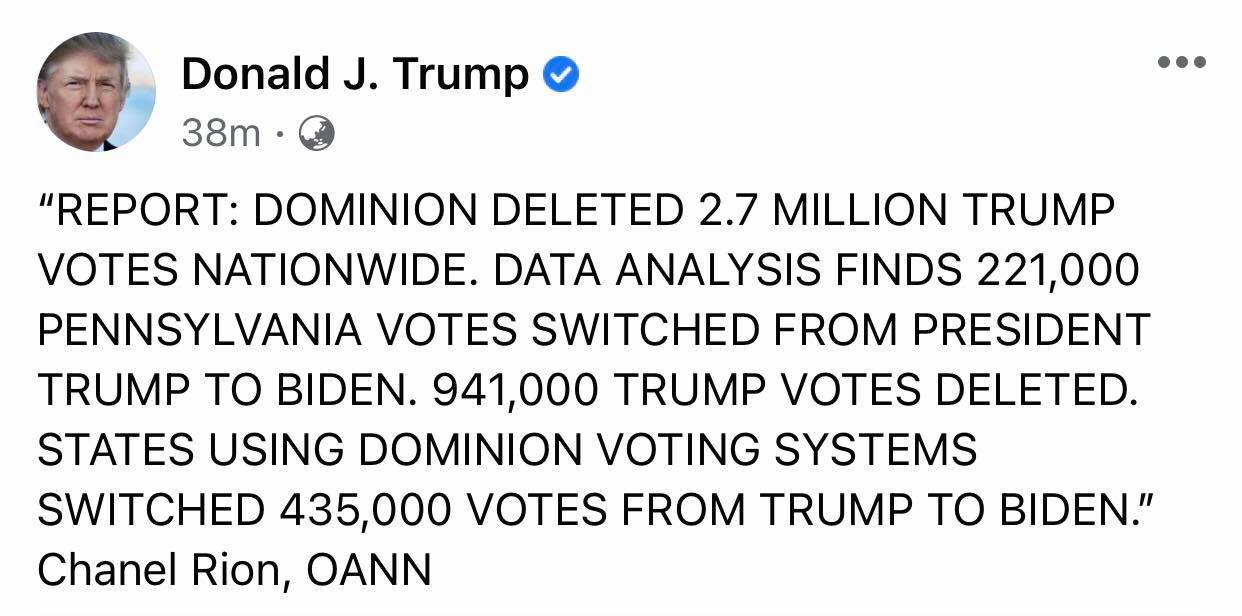Image resolution: width=1242 pixels, height=616 pixels.
Task: Open the profile picture thumbnail
Action: click(x=96, y=92)
